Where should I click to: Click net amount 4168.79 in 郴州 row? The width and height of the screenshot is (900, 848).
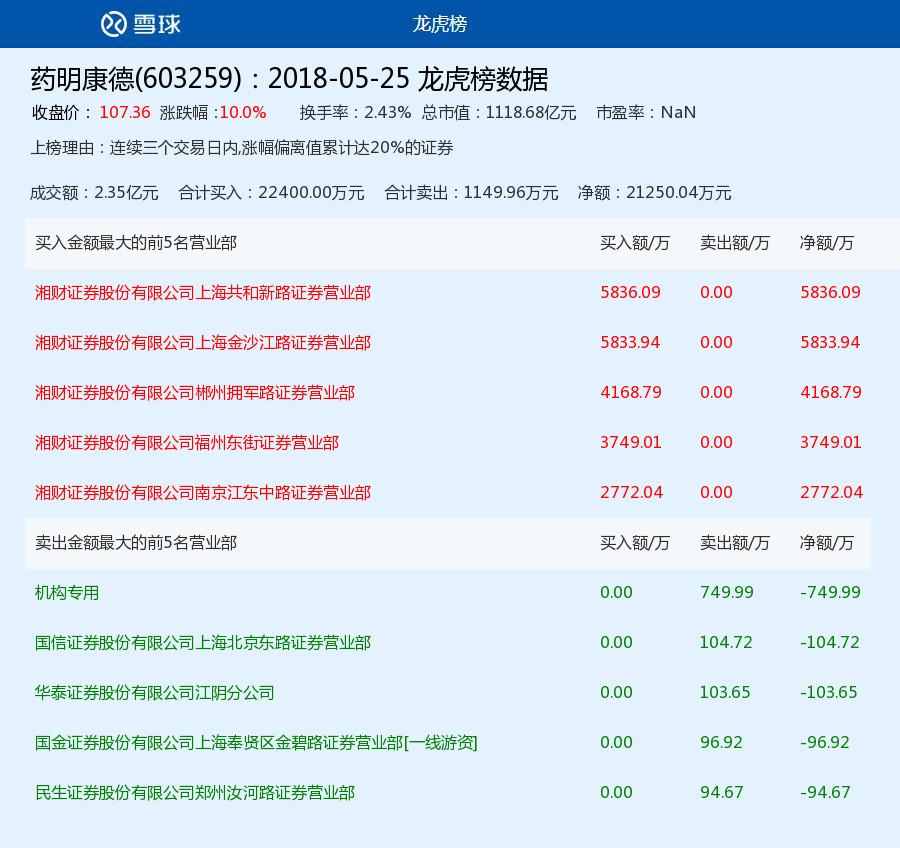tap(831, 392)
